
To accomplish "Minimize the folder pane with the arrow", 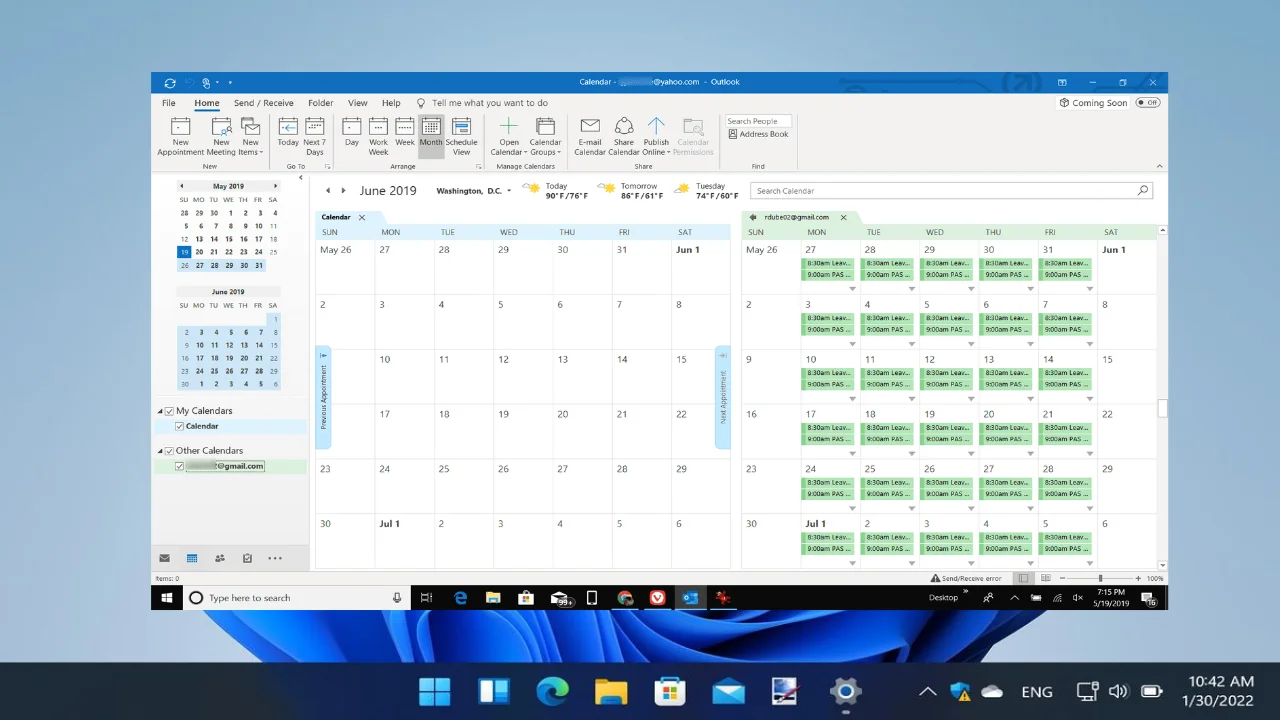I will [301, 178].
